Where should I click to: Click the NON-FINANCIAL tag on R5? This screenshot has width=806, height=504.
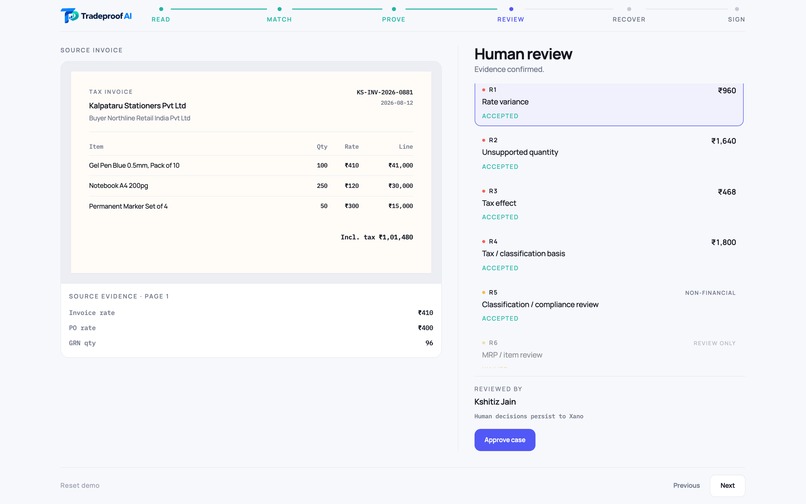point(710,293)
